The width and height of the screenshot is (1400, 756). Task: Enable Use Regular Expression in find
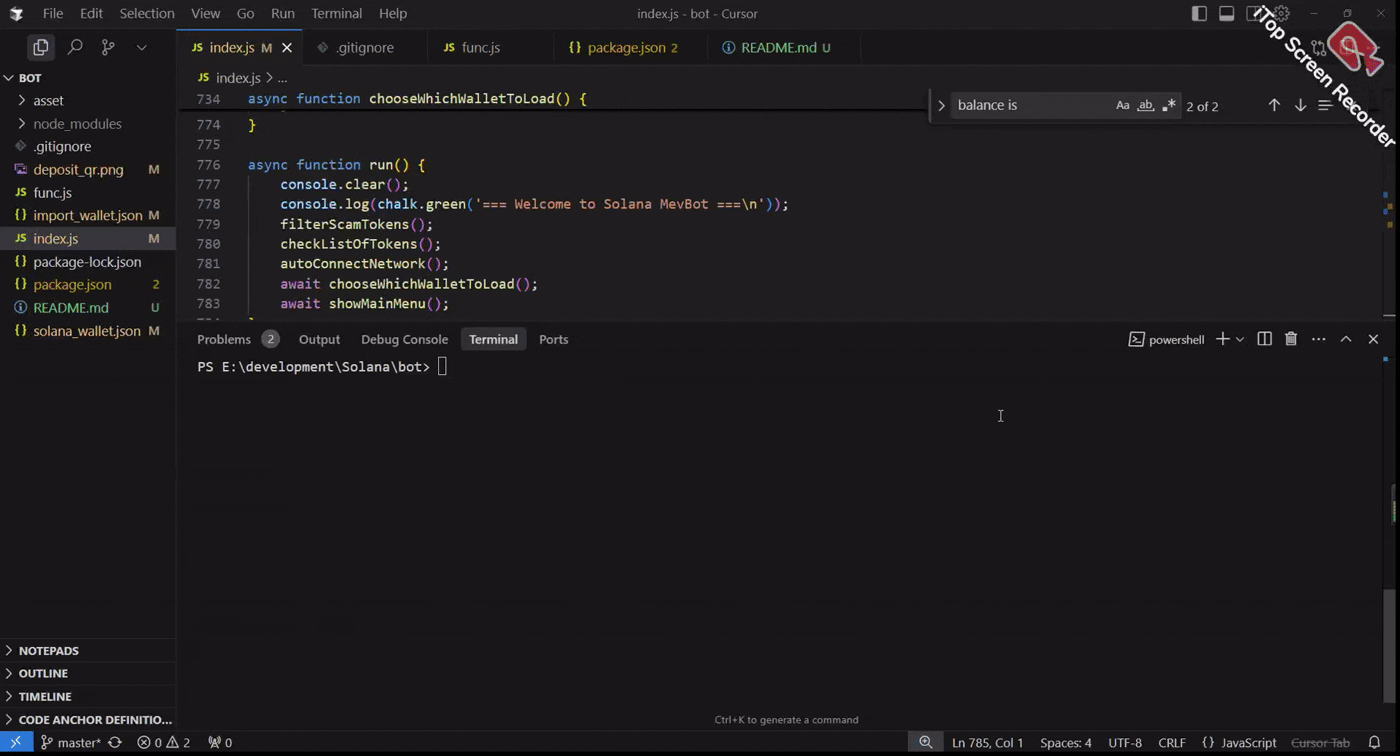[1168, 105]
